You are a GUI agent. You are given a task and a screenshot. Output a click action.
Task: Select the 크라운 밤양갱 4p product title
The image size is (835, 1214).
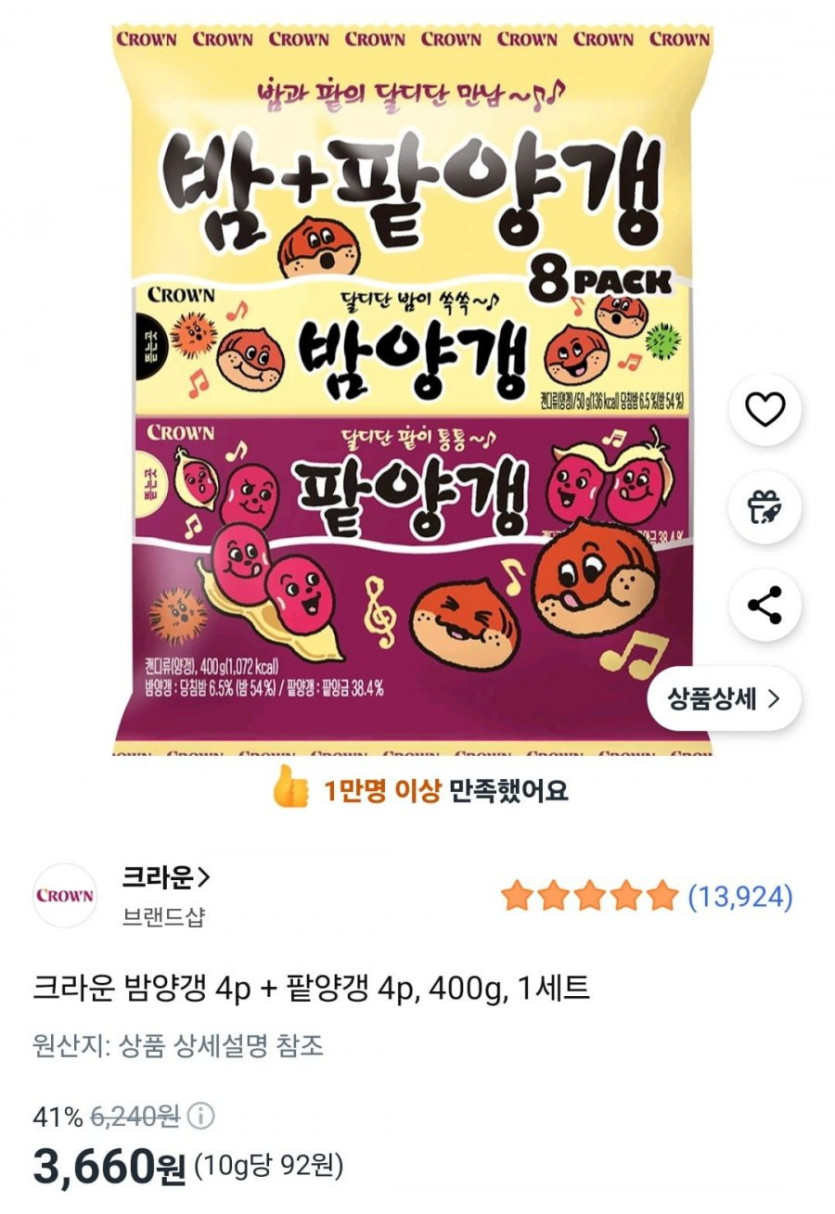pos(312,989)
